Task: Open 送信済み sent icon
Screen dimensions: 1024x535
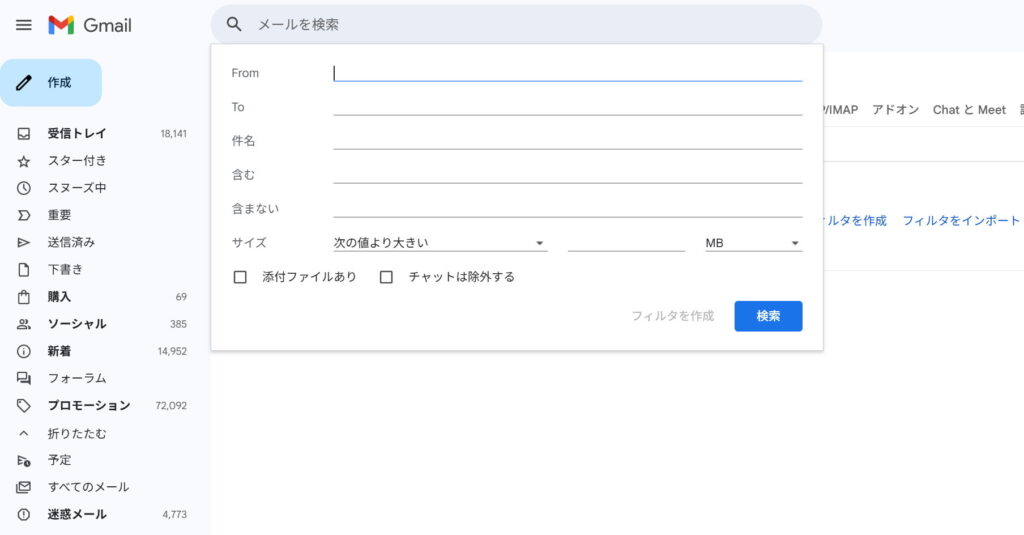Action: click(24, 242)
